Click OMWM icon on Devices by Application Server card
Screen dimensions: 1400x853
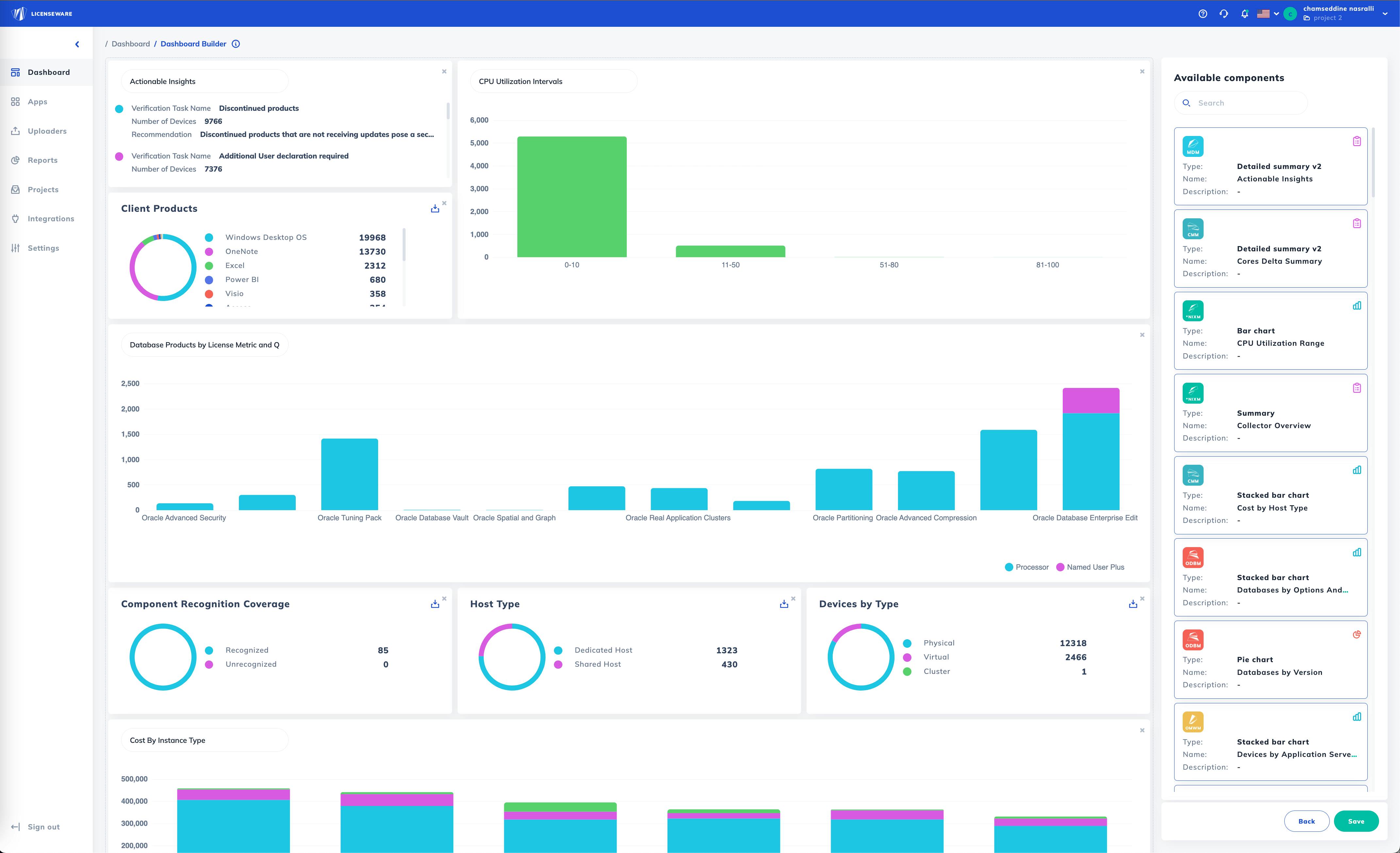click(x=1192, y=722)
